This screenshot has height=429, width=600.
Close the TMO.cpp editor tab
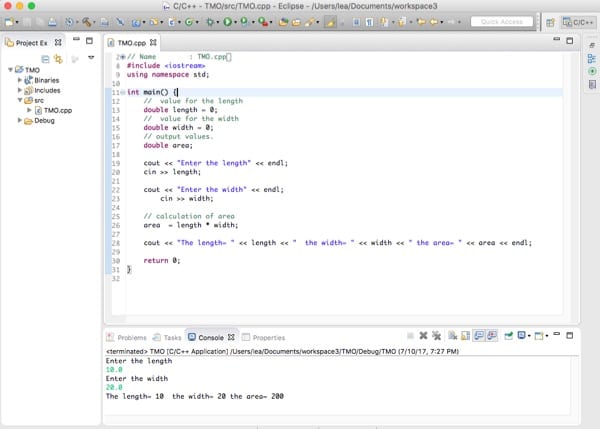point(153,42)
